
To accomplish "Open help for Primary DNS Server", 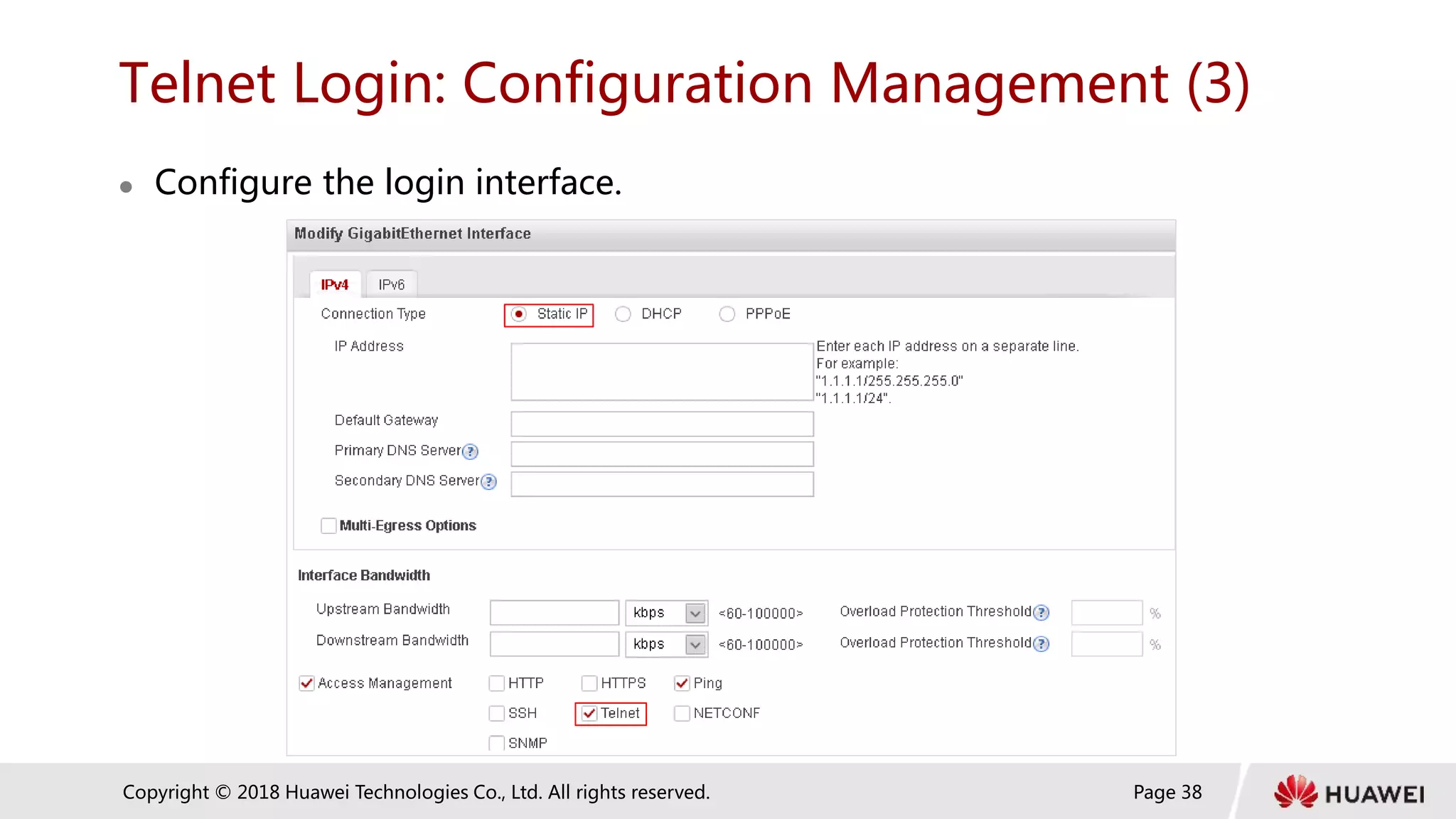I will pyautogui.click(x=471, y=451).
